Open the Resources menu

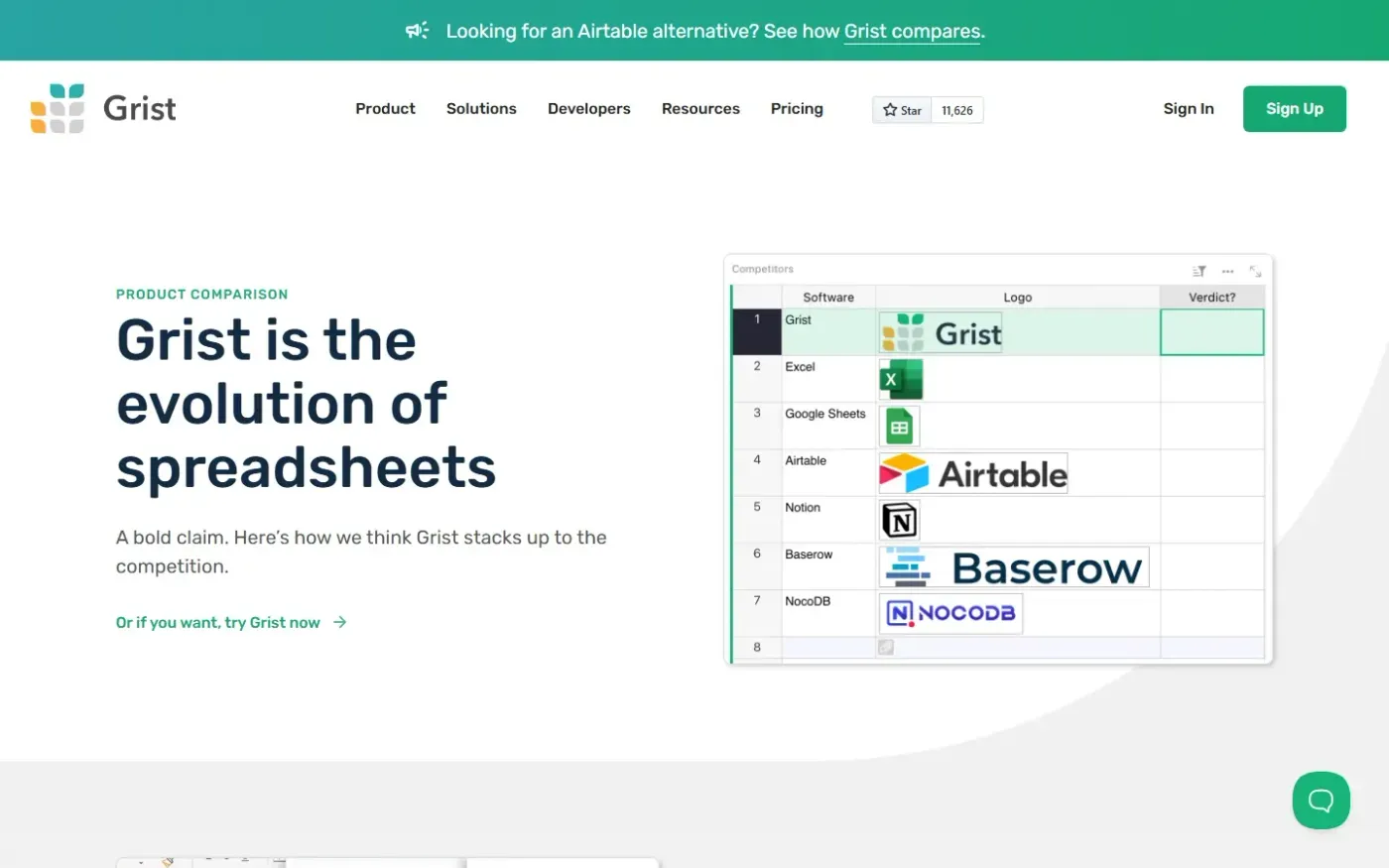[700, 108]
